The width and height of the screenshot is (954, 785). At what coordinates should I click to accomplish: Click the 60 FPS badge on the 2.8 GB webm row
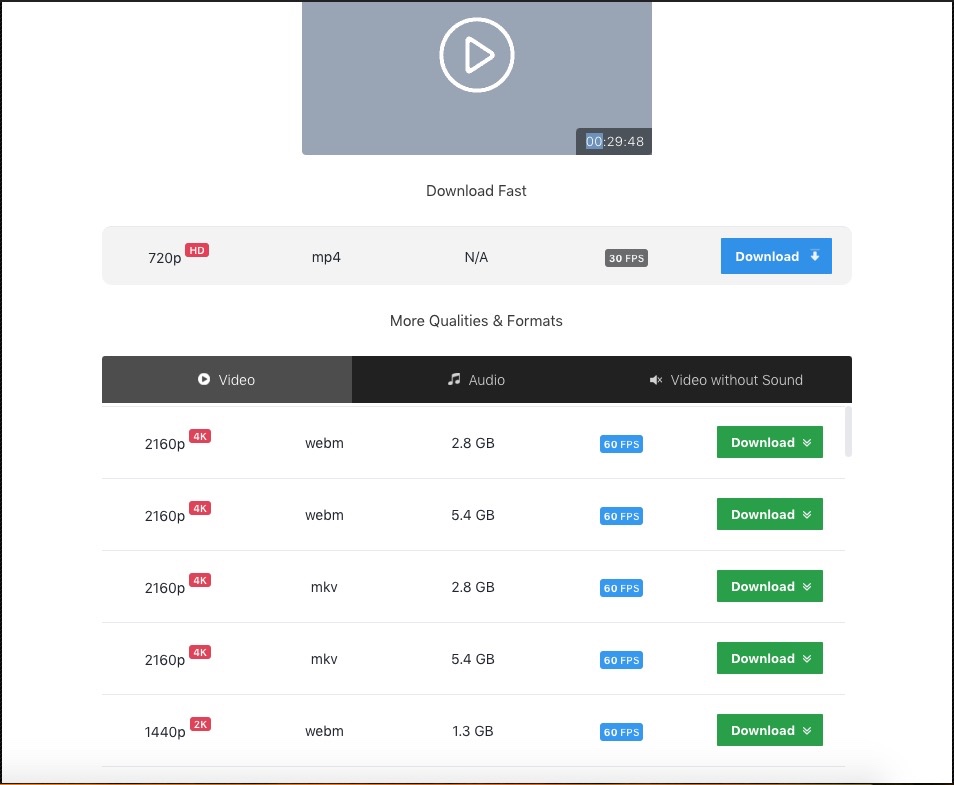[621, 443]
